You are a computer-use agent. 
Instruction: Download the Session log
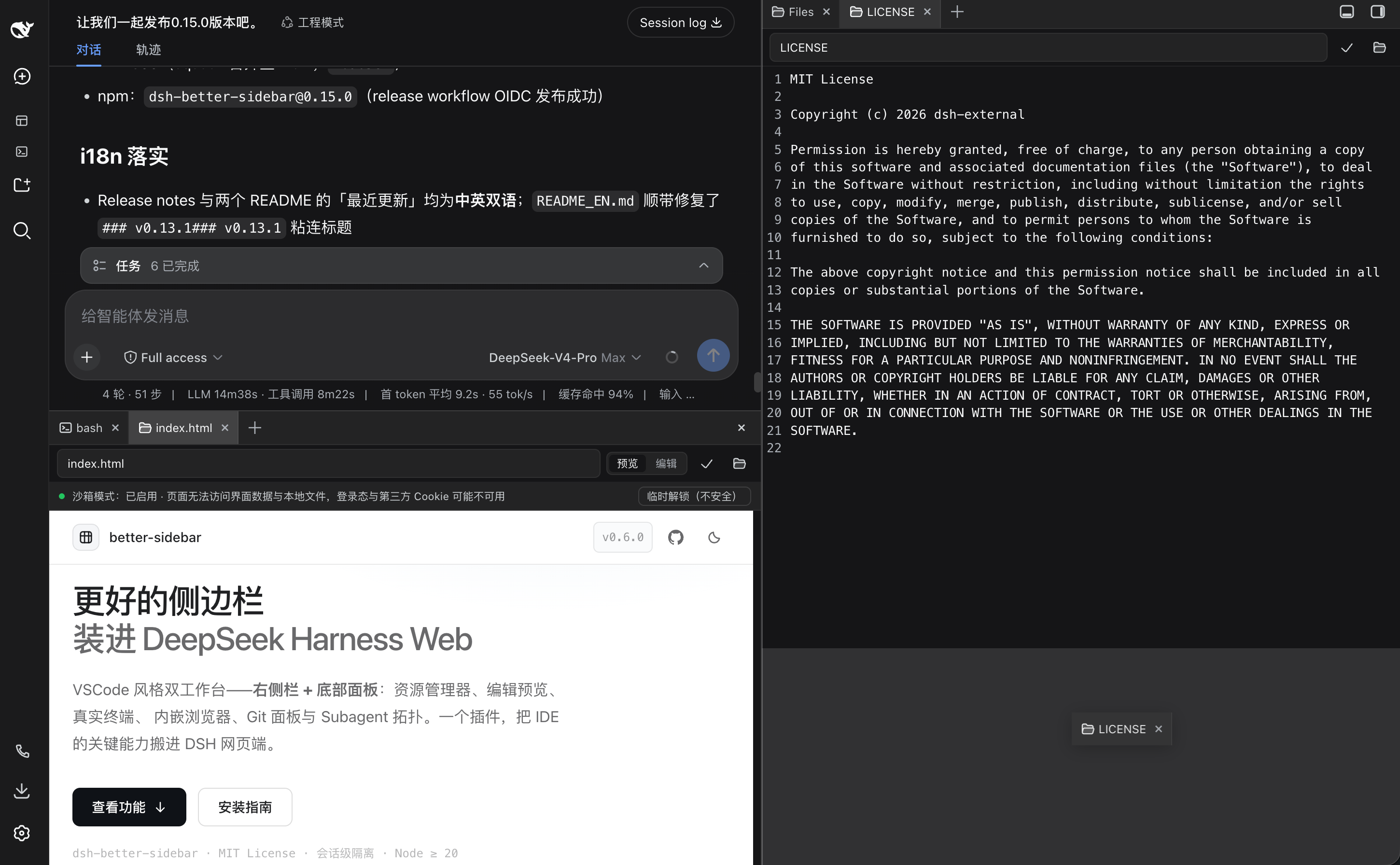pyautogui.click(x=680, y=22)
